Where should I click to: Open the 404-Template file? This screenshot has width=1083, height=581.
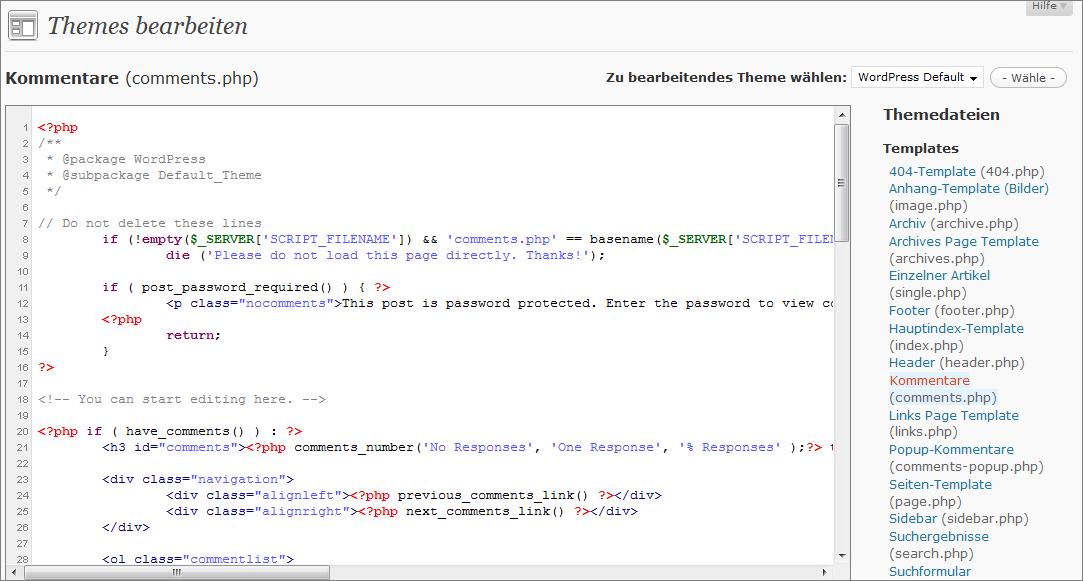[x=932, y=171]
